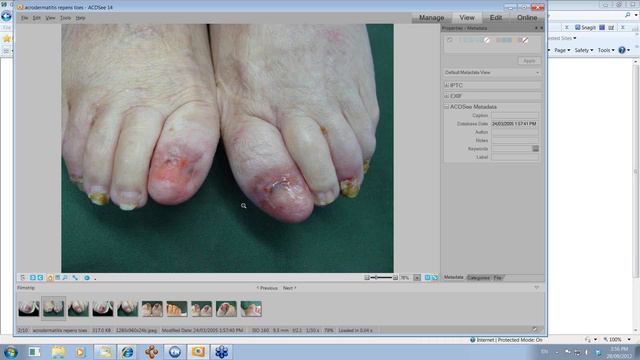The height and width of the screenshot is (360, 640).
Task: Select the sixth filmstrip thumbnail
Action: (152, 309)
